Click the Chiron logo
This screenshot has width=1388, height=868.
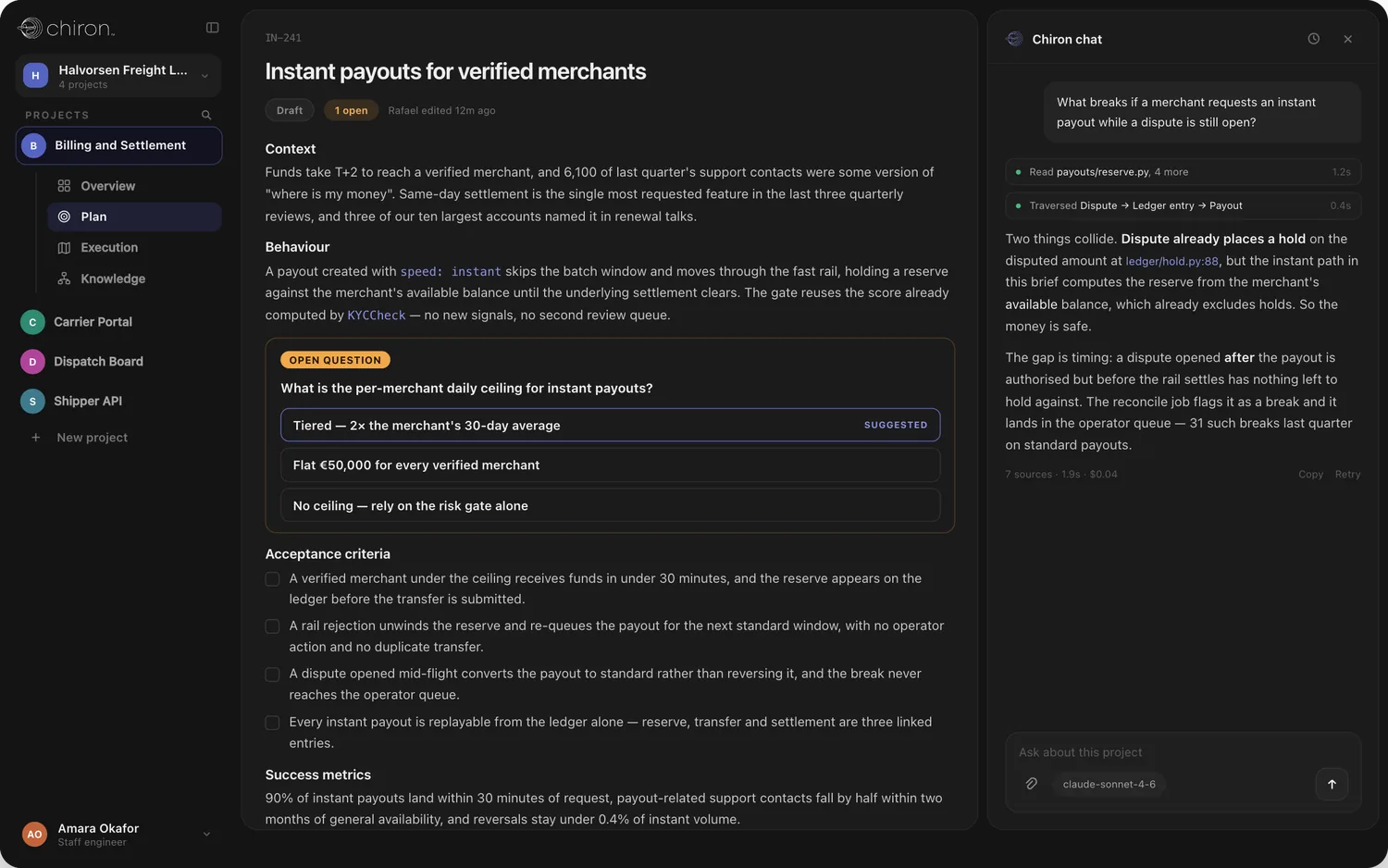(x=67, y=28)
